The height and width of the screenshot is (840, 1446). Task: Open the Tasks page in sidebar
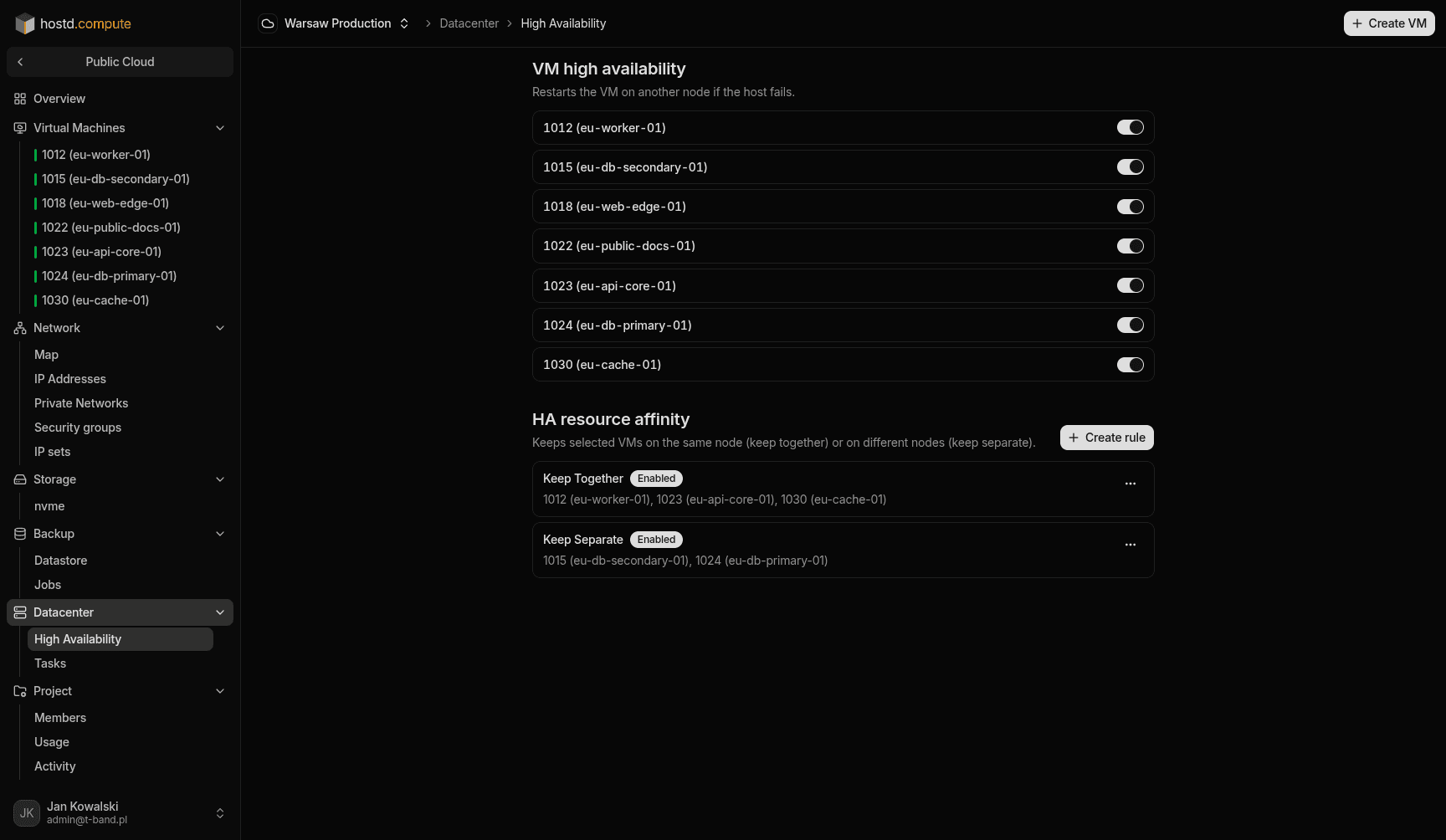(x=120, y=663)
